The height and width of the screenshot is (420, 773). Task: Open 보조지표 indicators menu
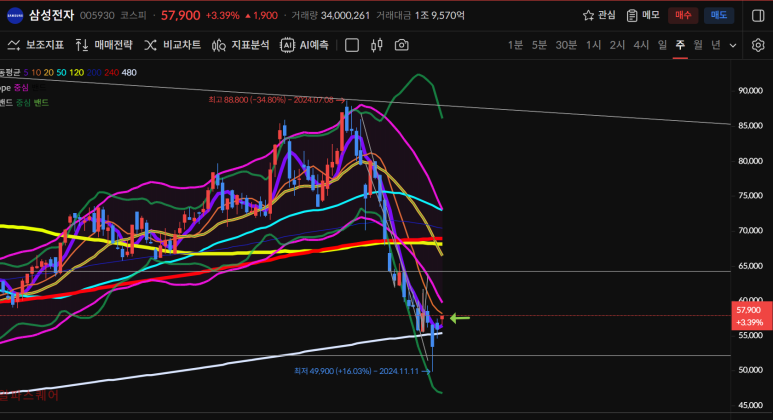(x=36, y=45)
